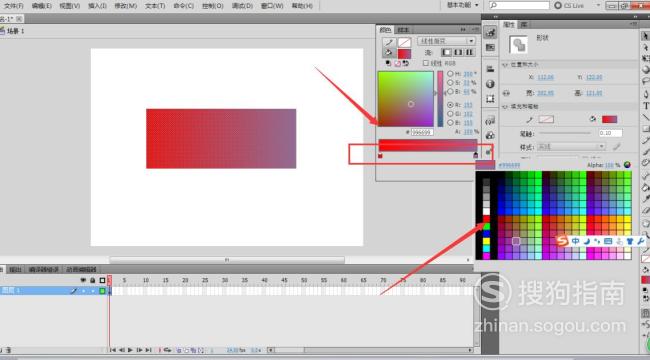Viewport: 650px width, 360px height.
Task: Open the 文件(F) File menu
Action: pos(13,6)
